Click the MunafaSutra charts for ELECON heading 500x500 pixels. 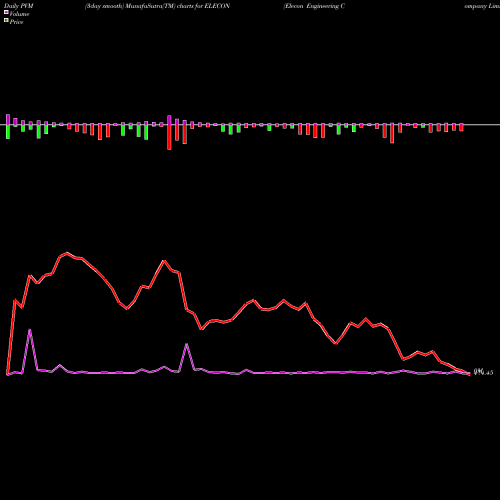pos(157,6)
